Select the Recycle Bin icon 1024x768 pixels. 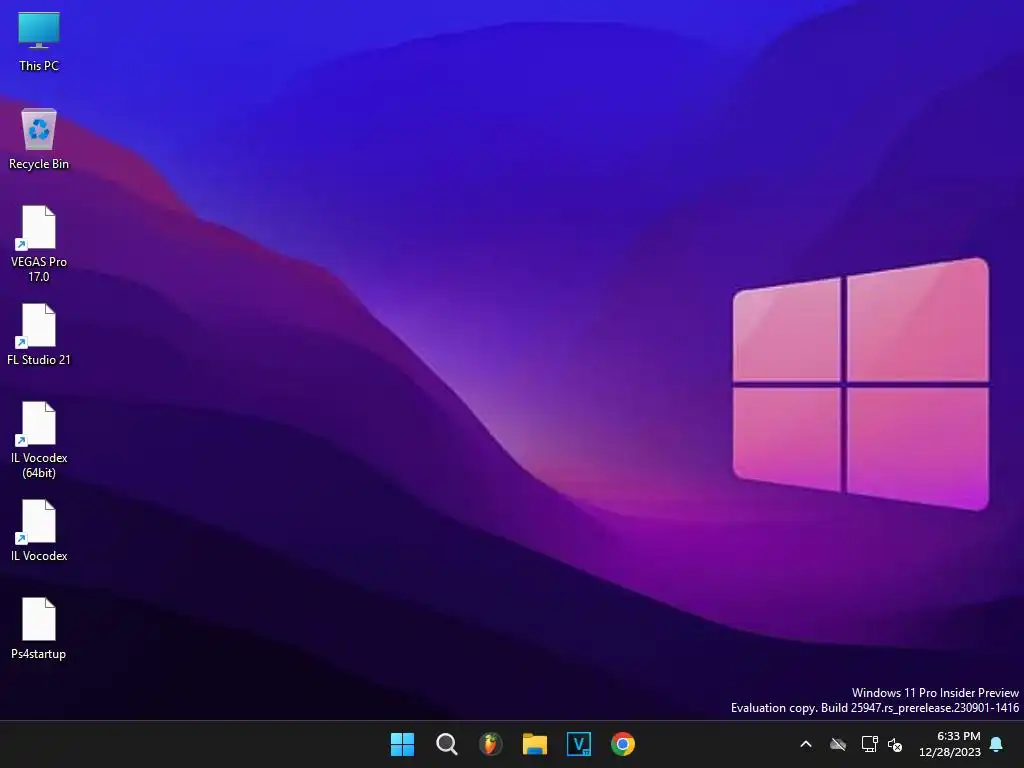pyautogui.click(x=39, y=139)
